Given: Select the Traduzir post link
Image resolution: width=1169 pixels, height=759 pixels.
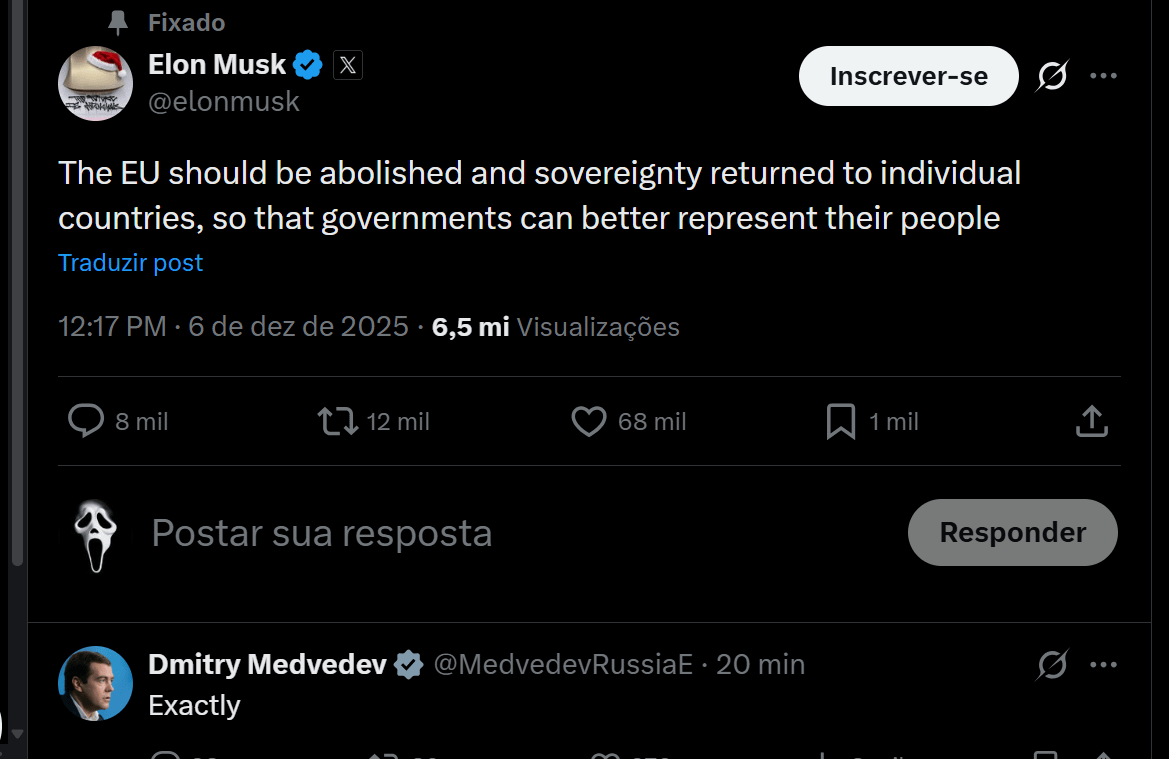Looking at the screenshot, I should coord(130,262).
